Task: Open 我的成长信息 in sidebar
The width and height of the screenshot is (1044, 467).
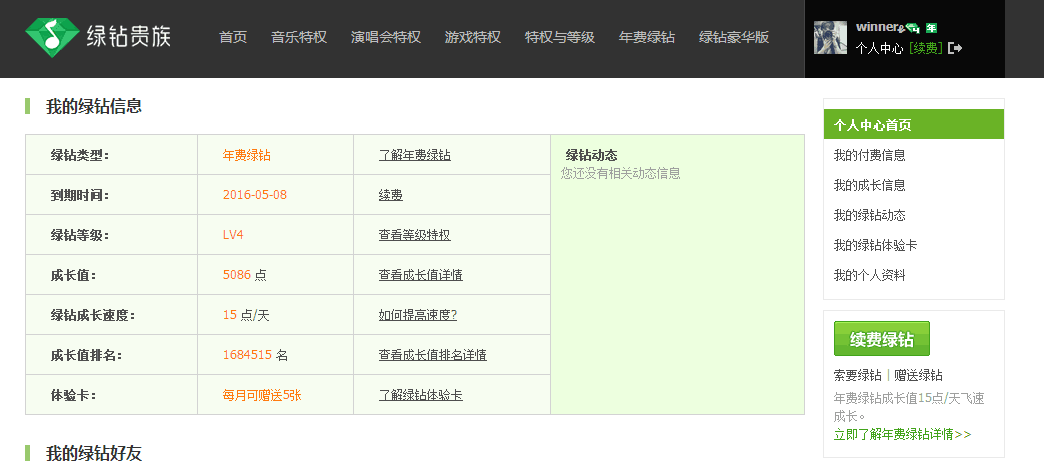Action: (x=870, y=185)
